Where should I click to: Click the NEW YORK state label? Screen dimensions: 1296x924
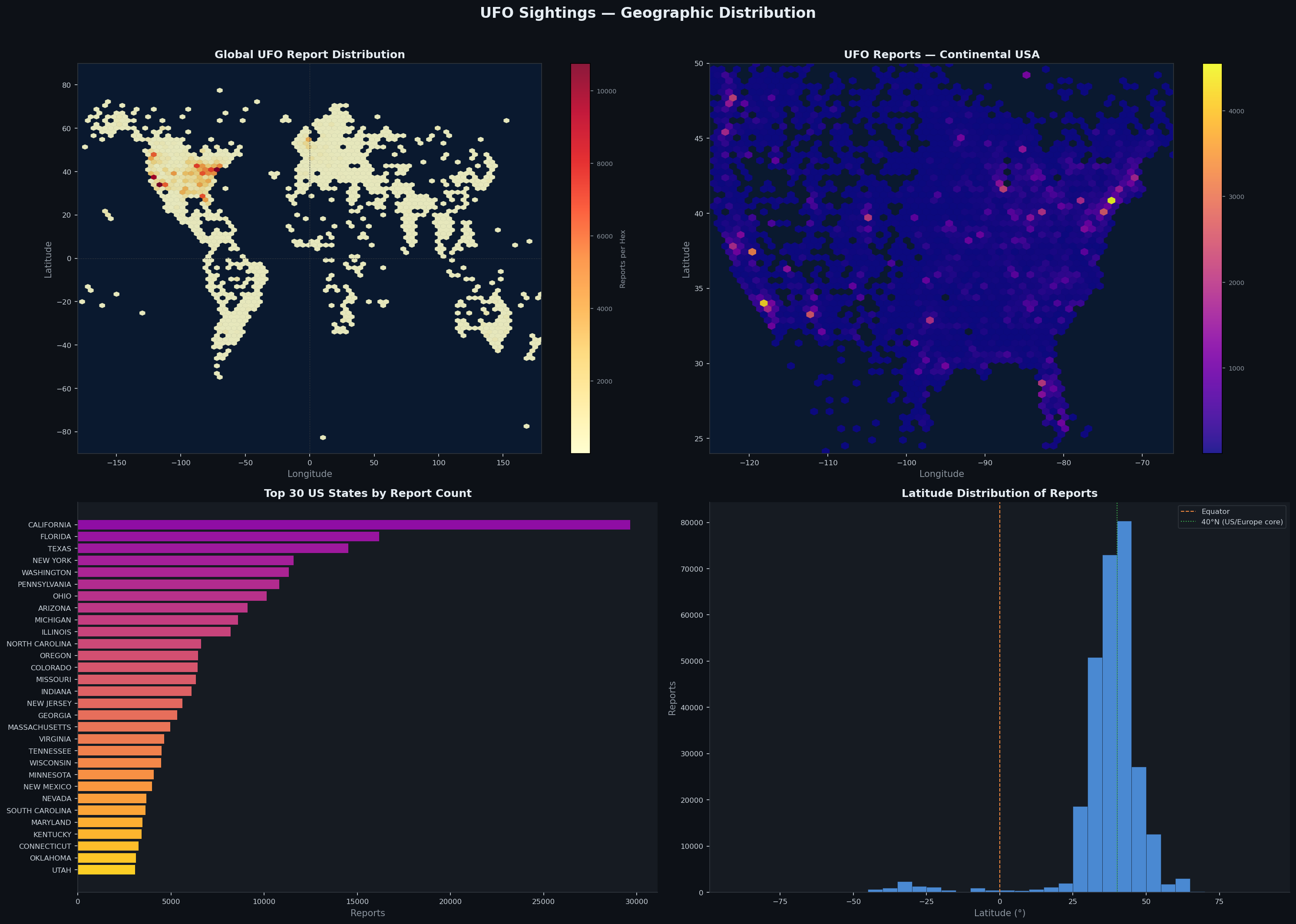(52, 560)
